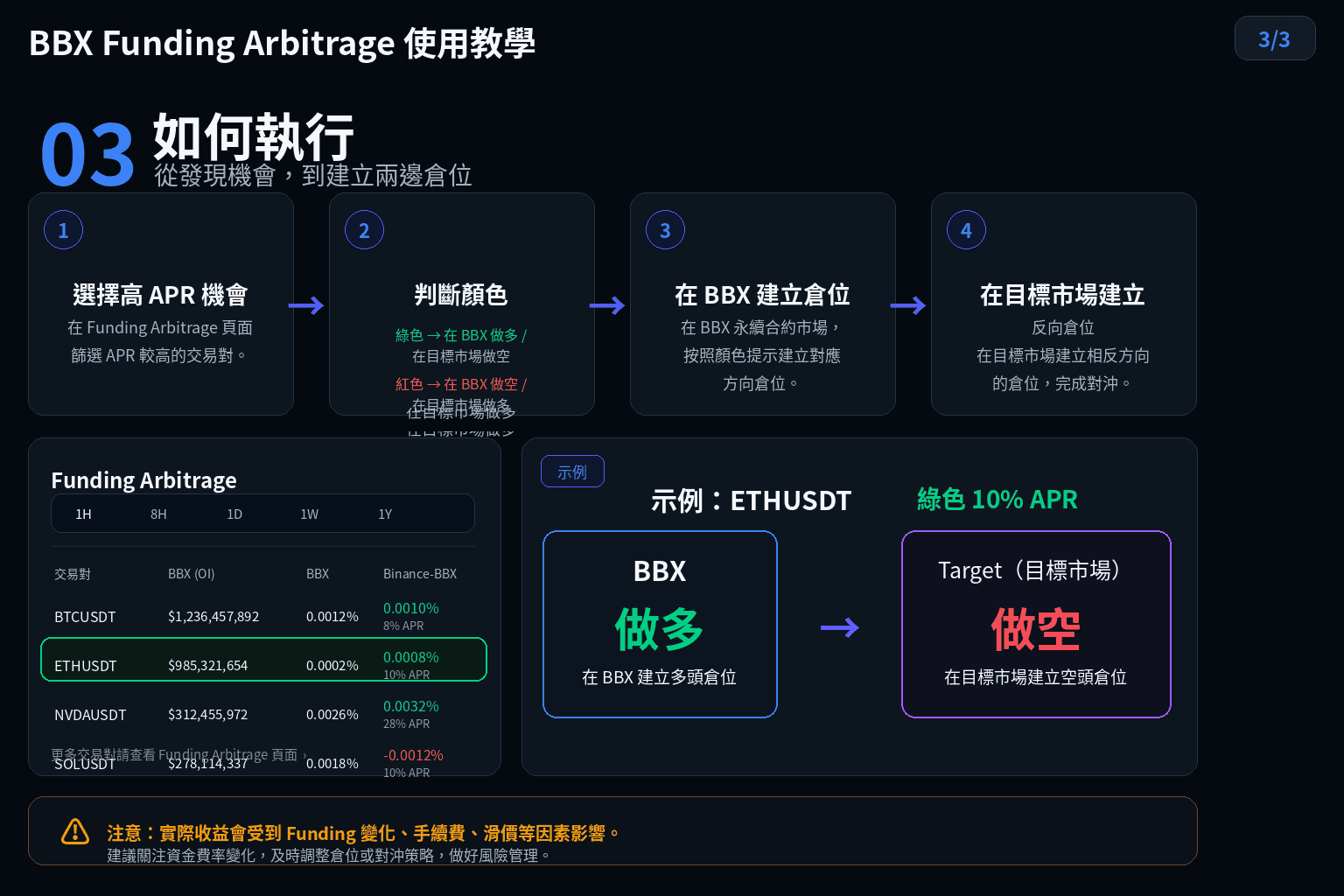Click the 0.0026% BBX rate for NVDAUSDT

click(332, 715)
